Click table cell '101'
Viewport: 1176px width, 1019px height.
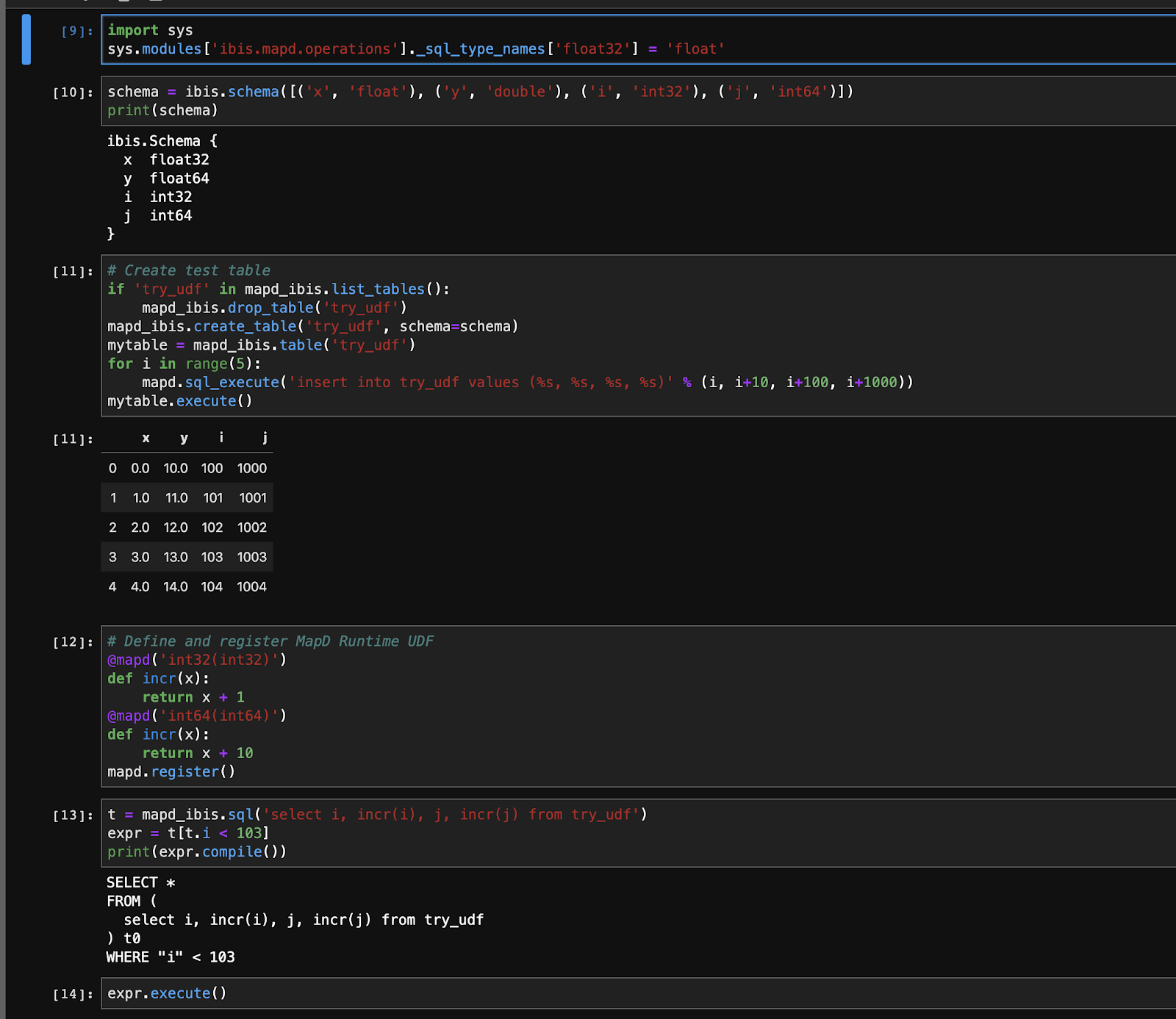[213, 498]
